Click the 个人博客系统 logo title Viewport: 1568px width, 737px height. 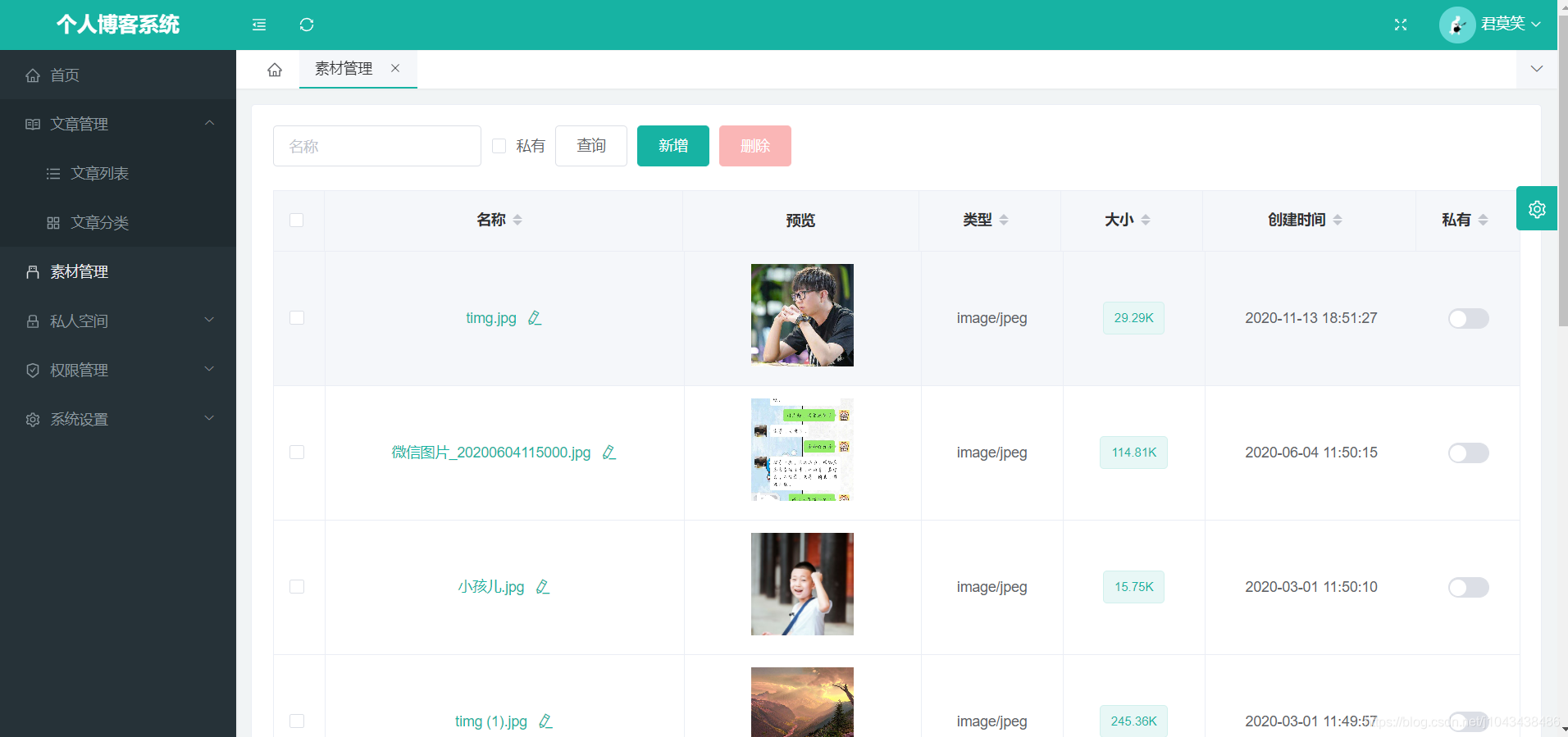(x=118, y=25)
